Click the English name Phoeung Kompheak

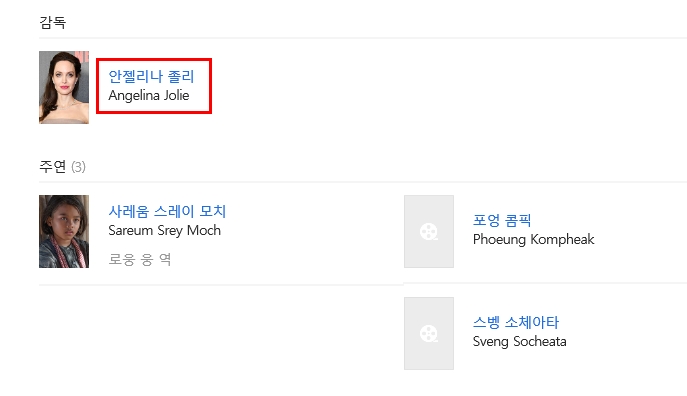534,239
